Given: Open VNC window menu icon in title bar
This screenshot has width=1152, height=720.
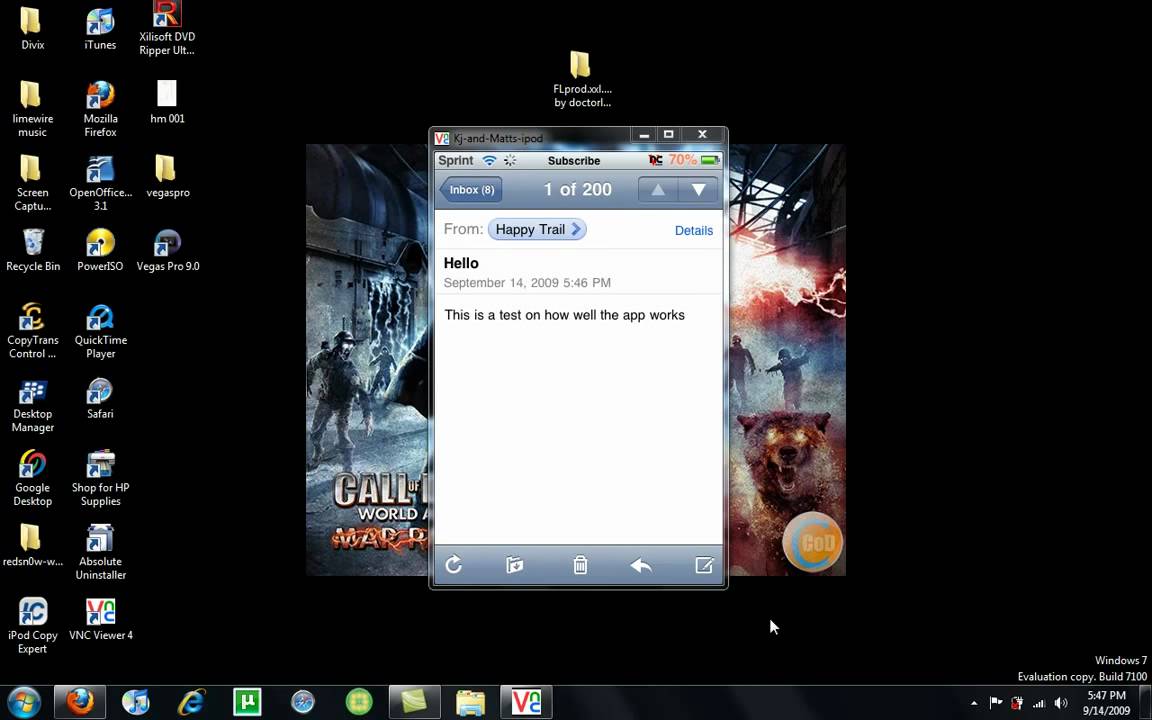Looking at the screenshot, I should coord(442,137).
